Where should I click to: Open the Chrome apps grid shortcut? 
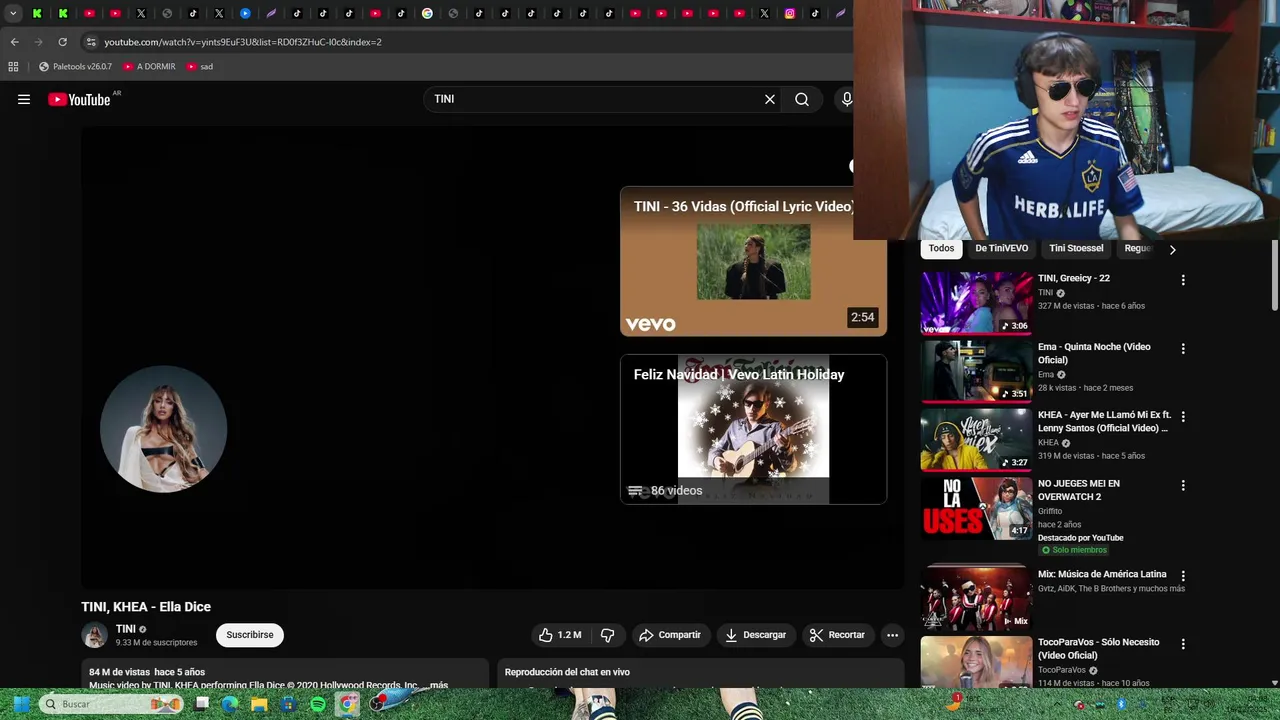pos(13,67)
